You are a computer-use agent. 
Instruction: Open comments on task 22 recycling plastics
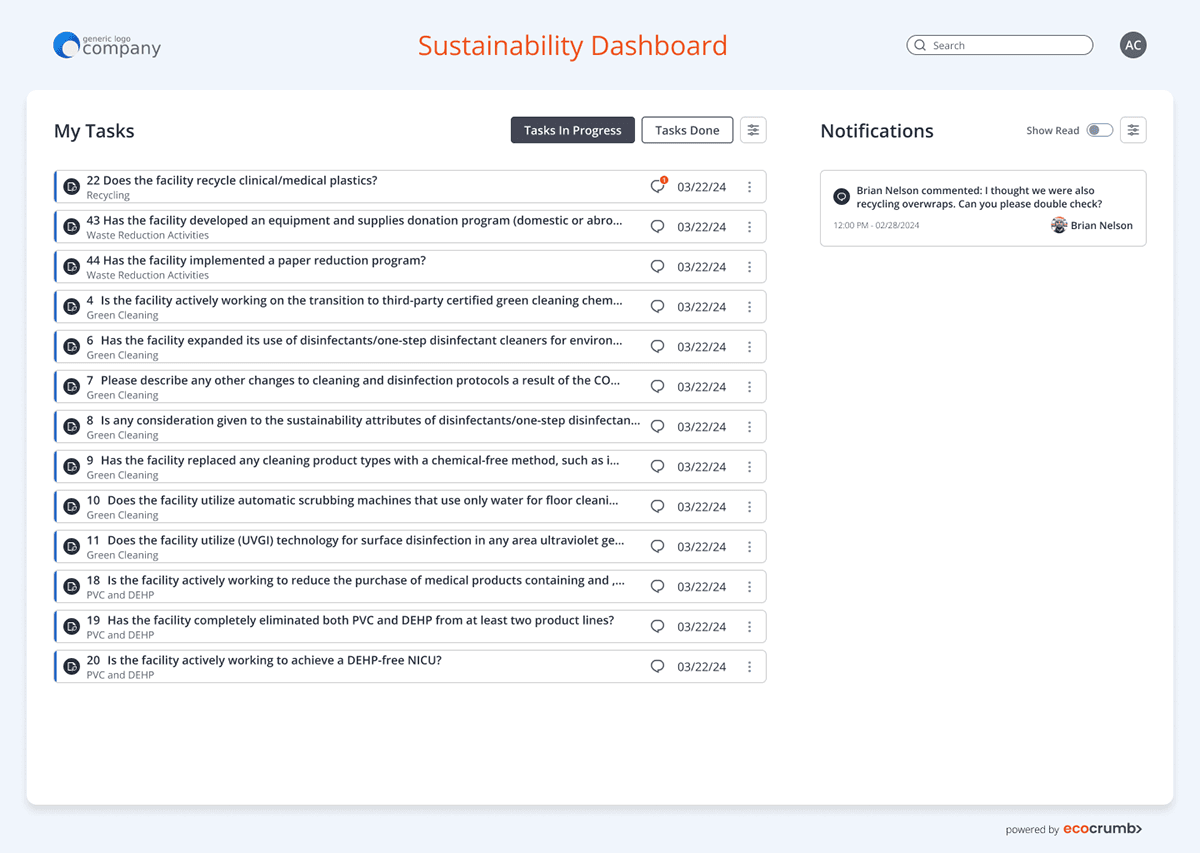(657, 187)
